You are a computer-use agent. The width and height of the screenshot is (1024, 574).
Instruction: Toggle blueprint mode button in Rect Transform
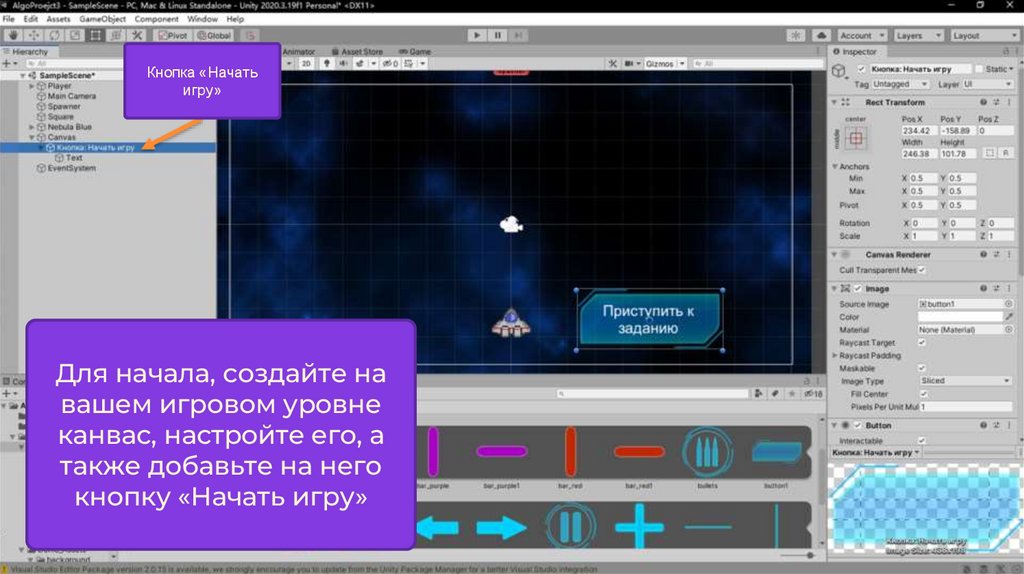pos(990,153)
